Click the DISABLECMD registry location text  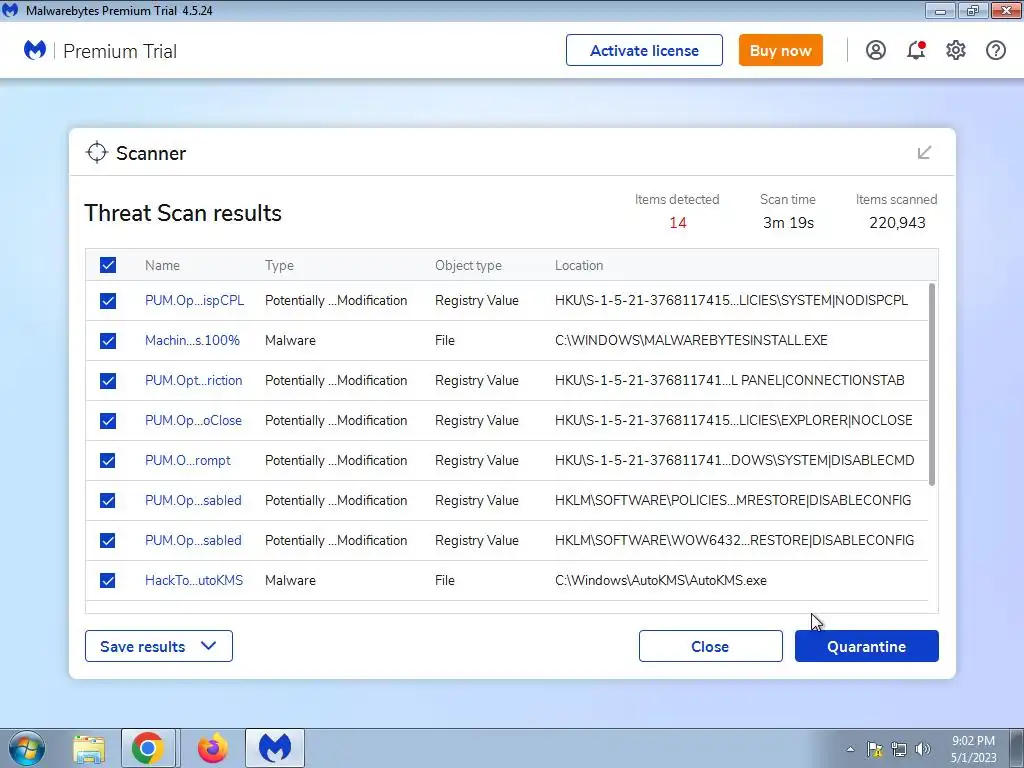click(735, 460)
